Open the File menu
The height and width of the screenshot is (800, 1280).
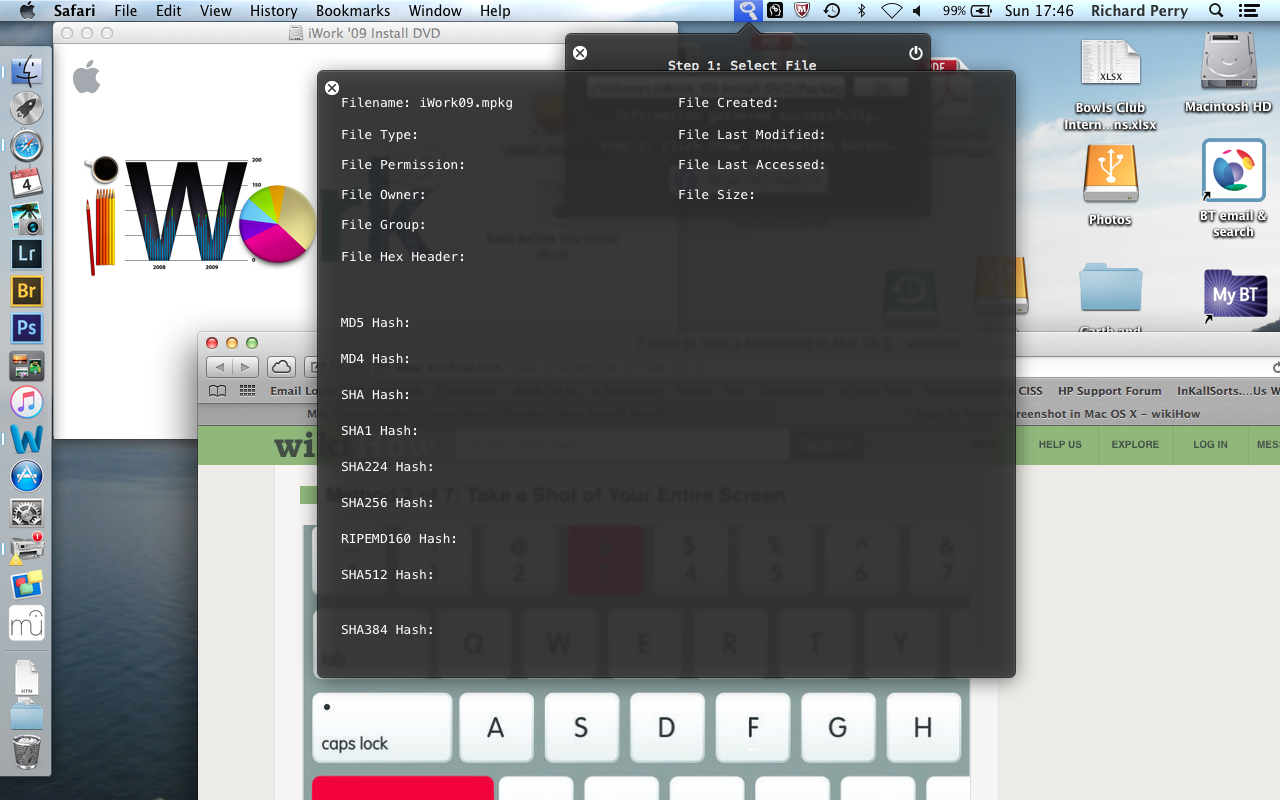coord(126,11)
